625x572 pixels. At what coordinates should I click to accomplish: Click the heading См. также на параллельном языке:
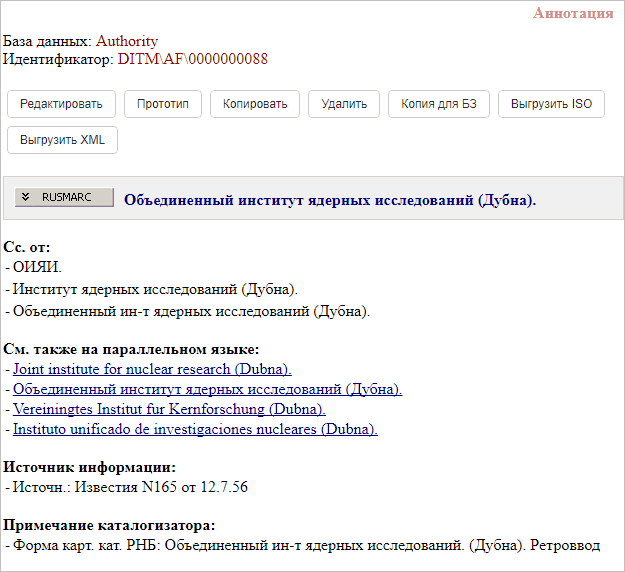click(x=131, y=349)
